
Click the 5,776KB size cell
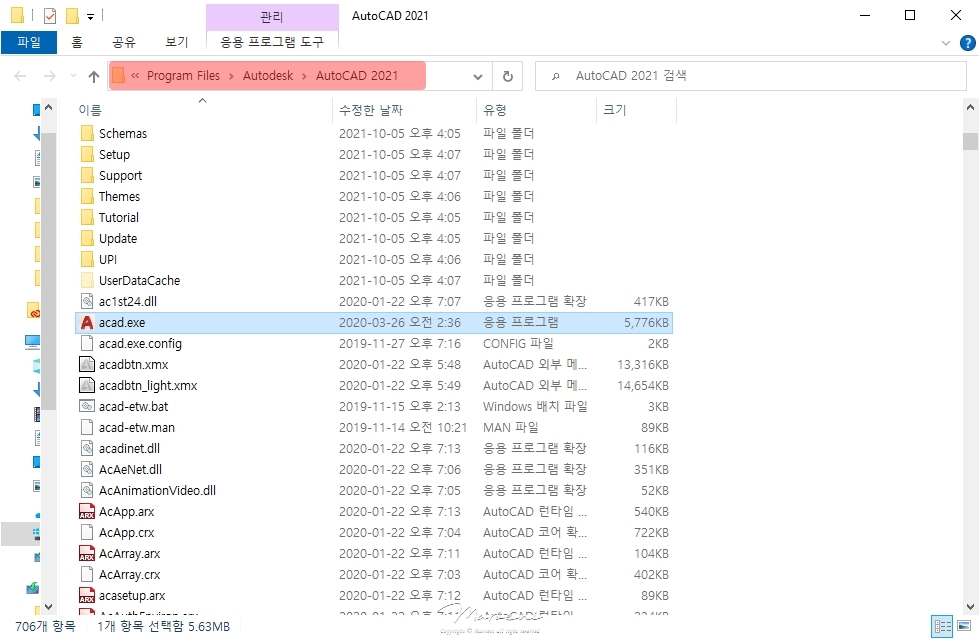646,323
